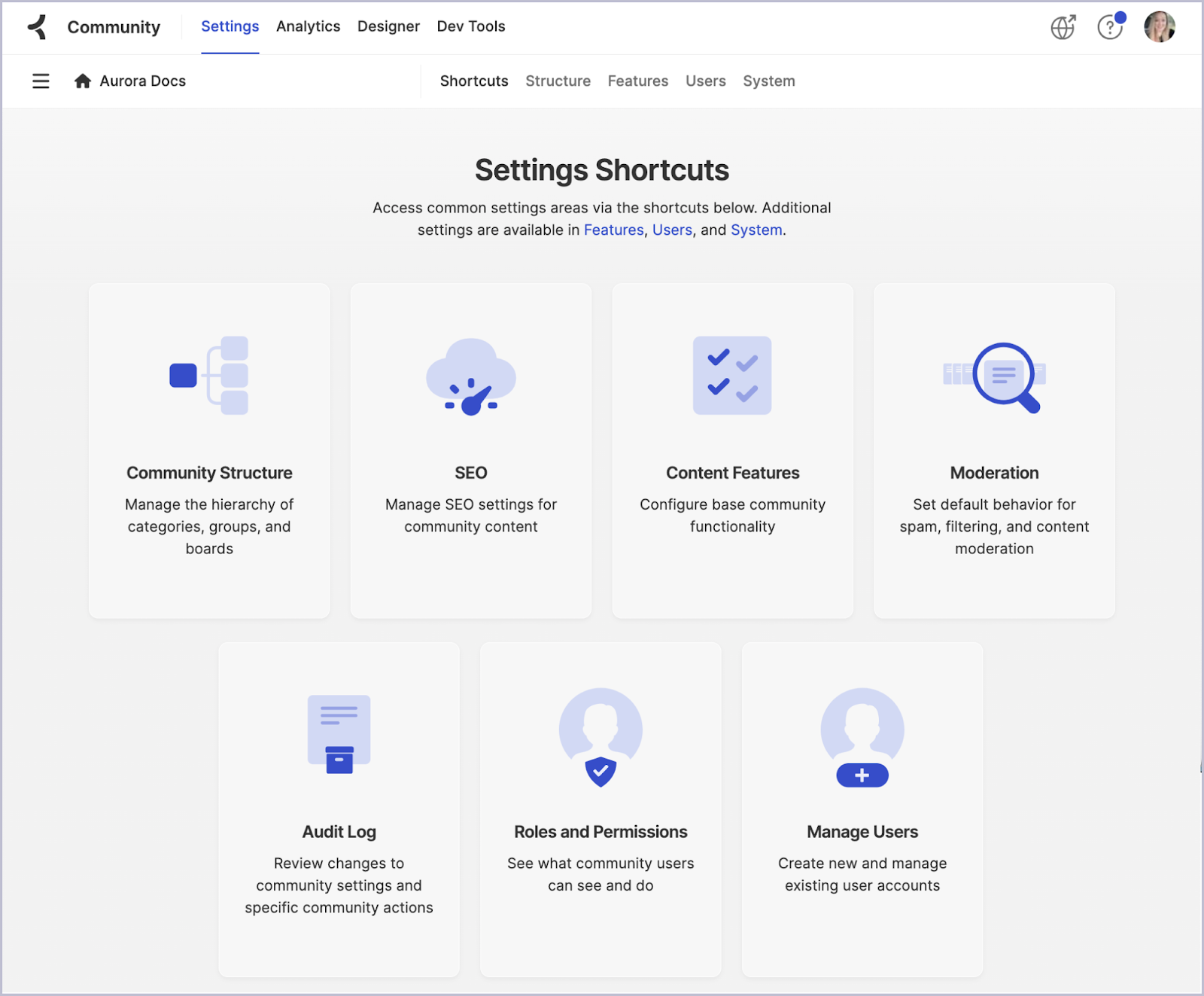Select the Audit Log document icon

click(339, 734)
